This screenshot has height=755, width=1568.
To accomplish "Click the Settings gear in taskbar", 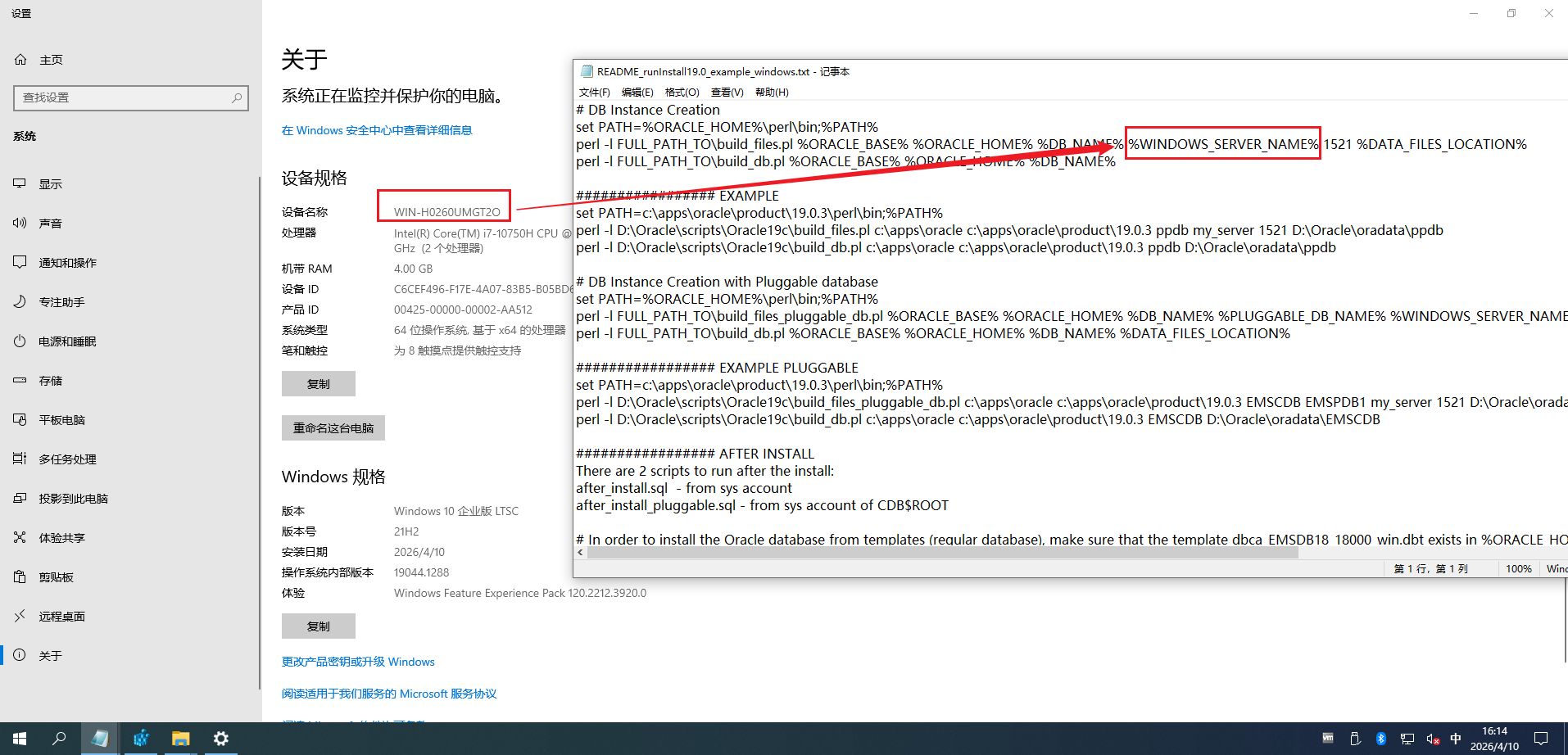I will point(220,739).
